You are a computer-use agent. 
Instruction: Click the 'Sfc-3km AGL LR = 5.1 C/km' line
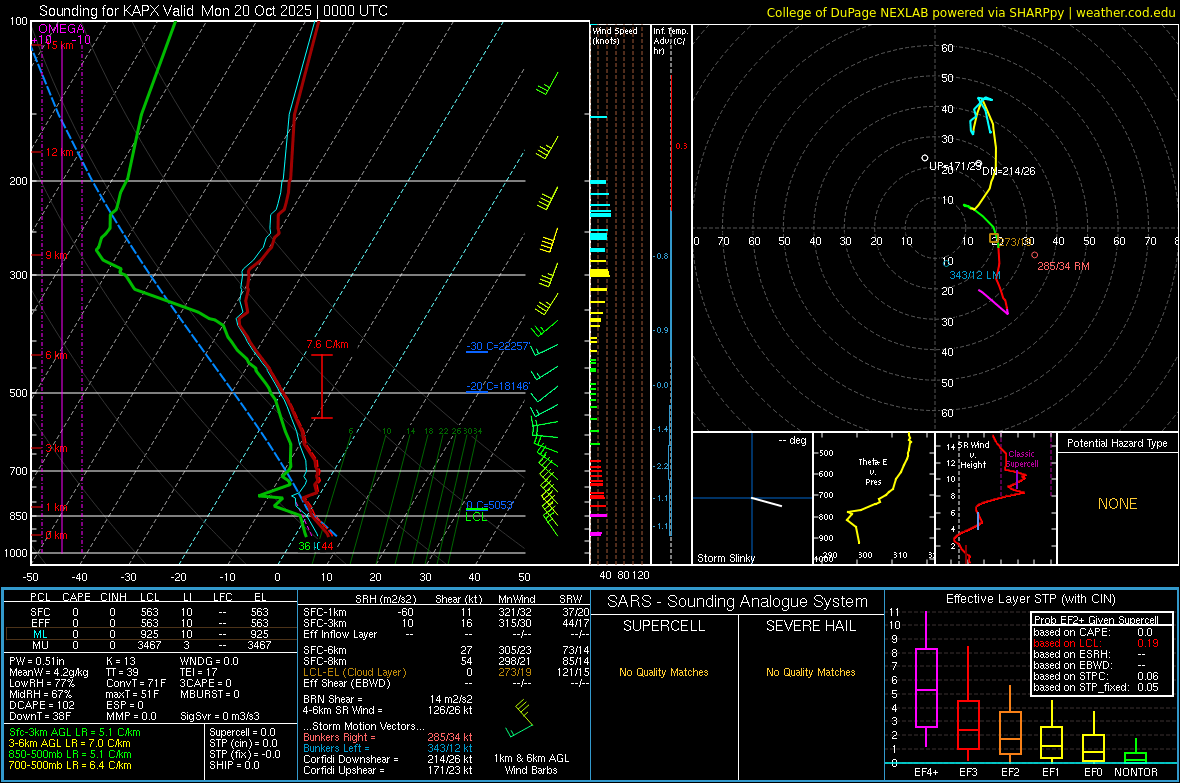click(x=75, y=732)
